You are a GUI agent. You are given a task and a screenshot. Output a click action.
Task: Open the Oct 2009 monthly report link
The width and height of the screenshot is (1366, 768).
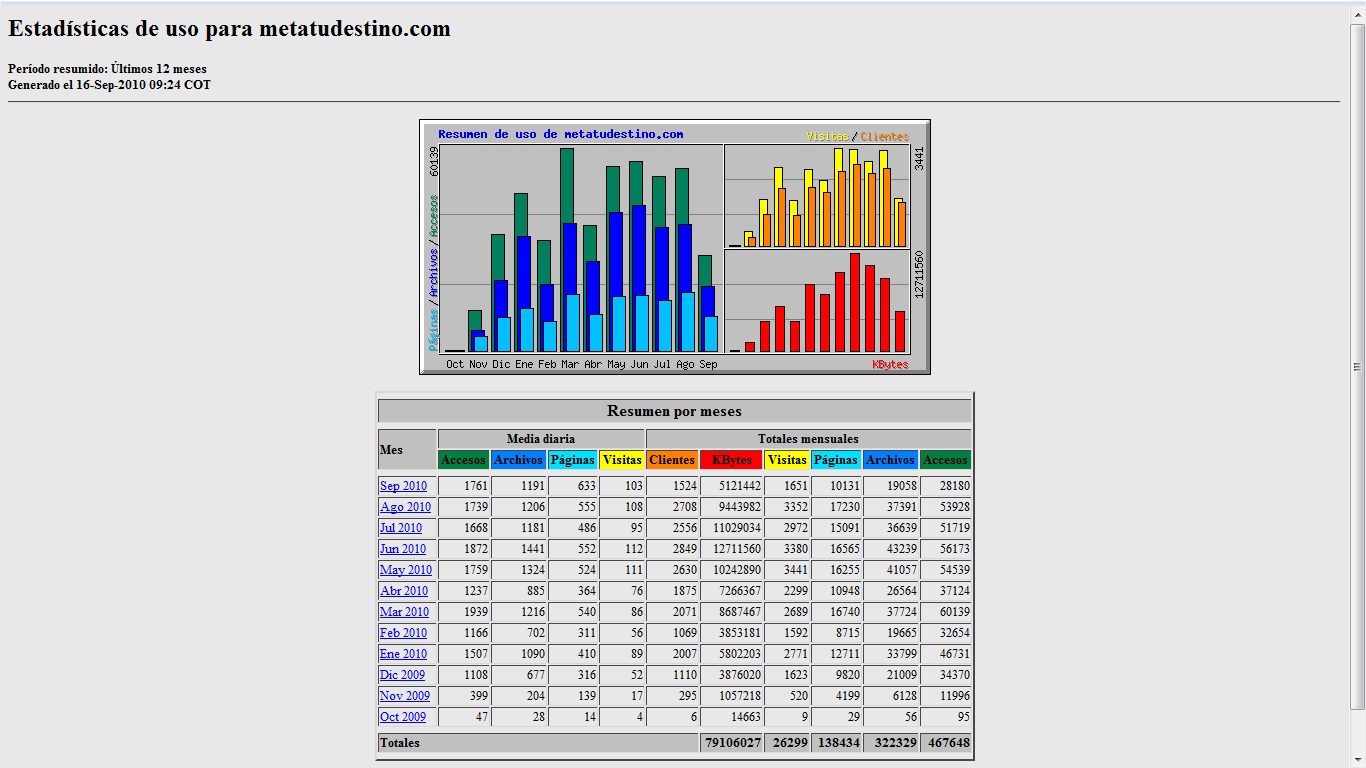[x=403, y=717]
